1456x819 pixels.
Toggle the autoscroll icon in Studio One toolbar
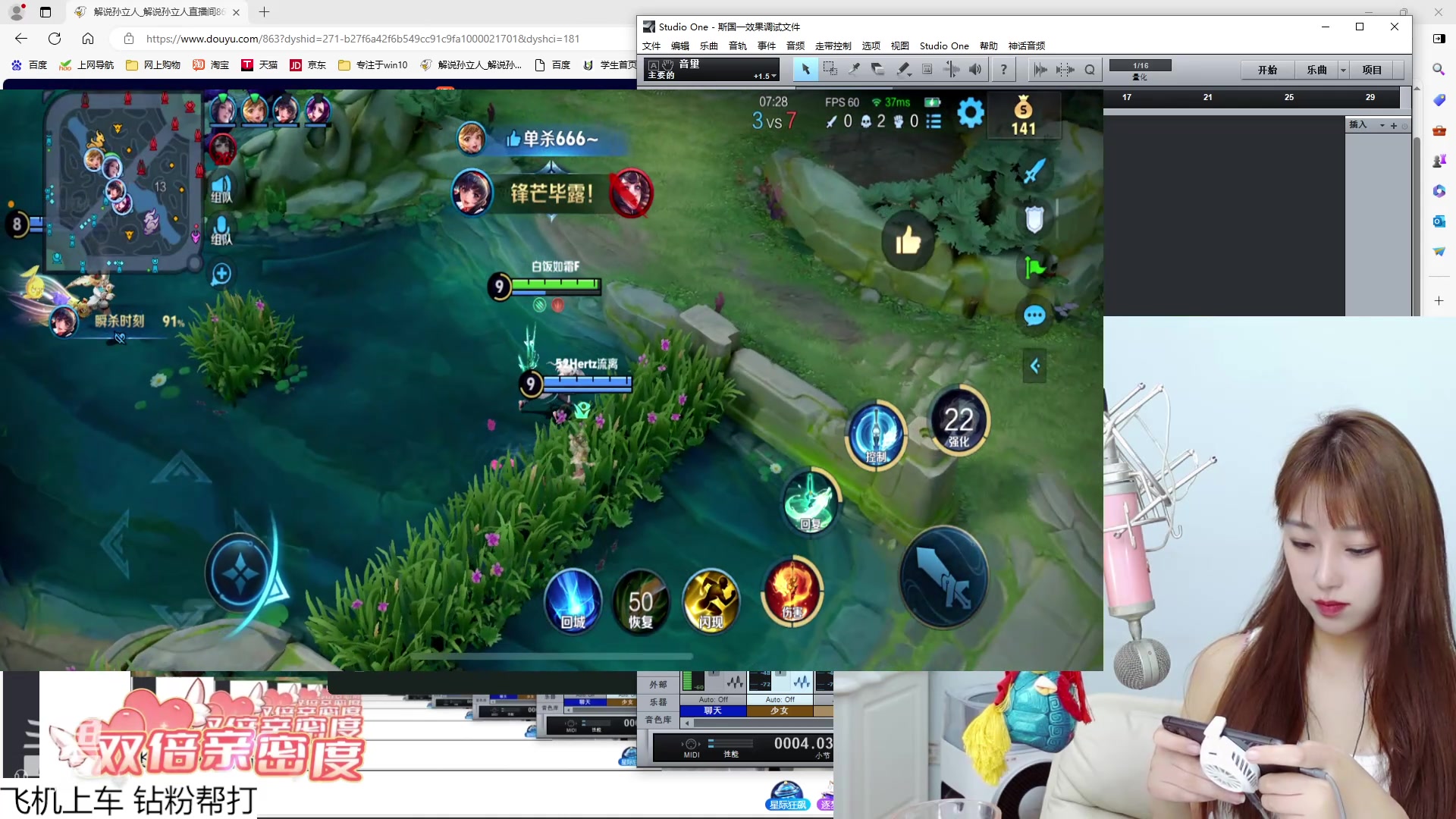click(1040, 70)
